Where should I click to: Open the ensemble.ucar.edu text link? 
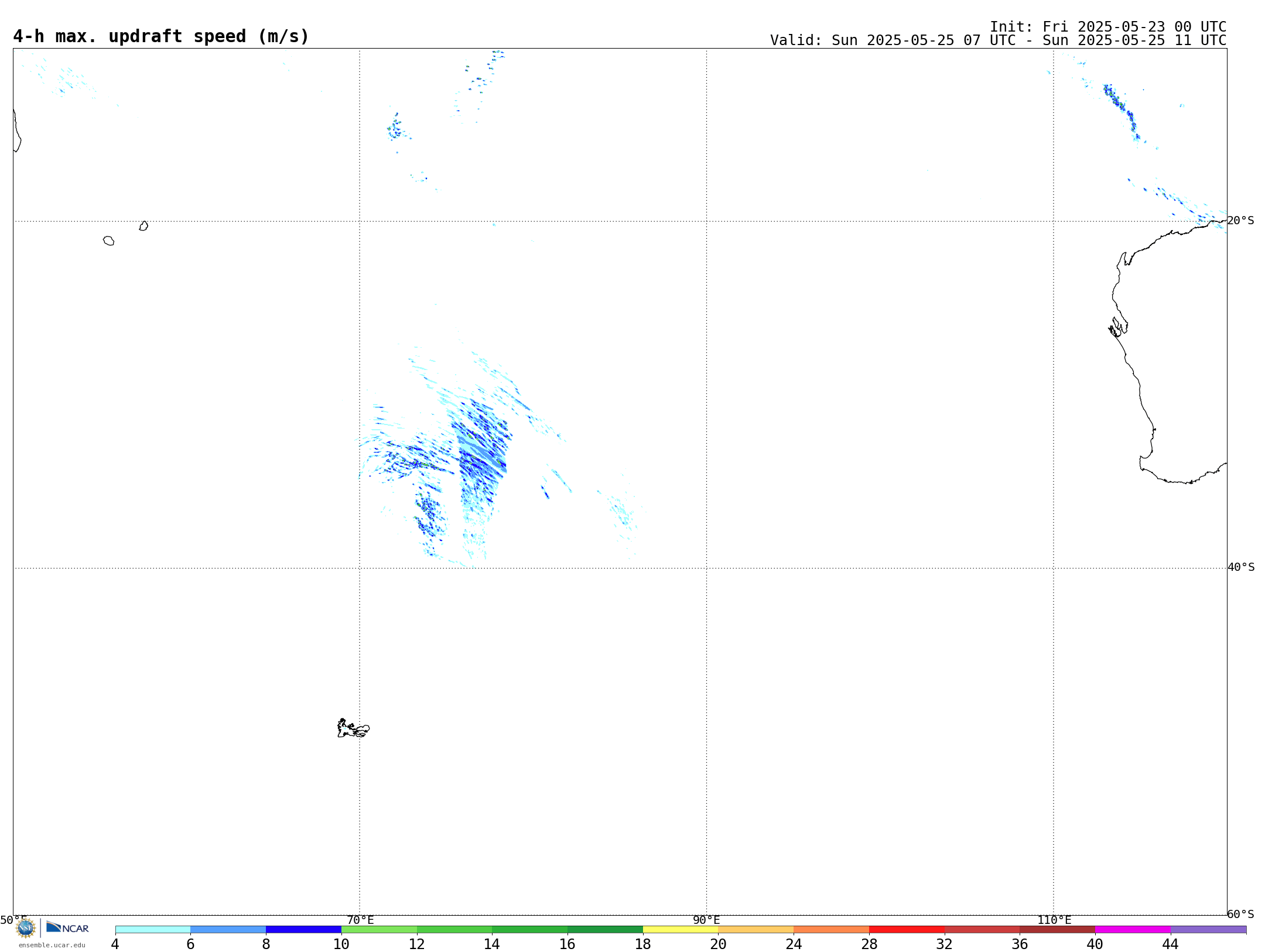52,945
